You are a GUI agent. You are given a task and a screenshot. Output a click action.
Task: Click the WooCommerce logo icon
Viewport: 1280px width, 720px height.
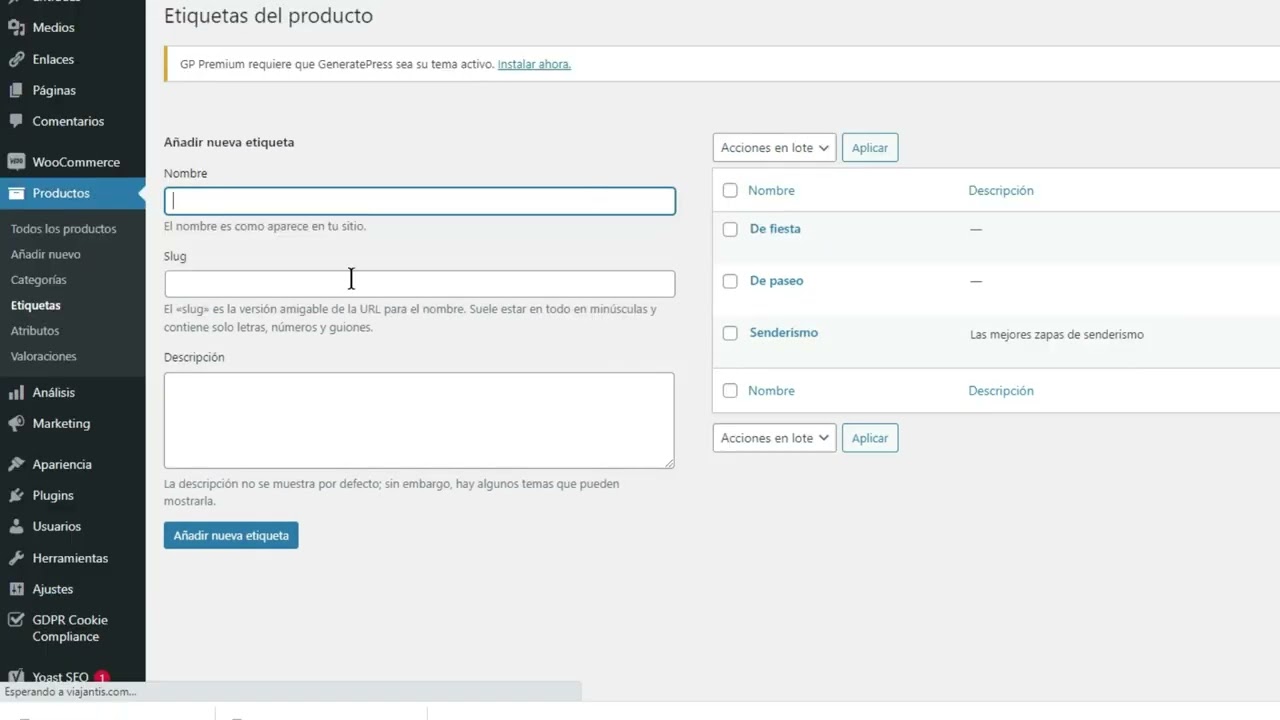pos(16,162)
